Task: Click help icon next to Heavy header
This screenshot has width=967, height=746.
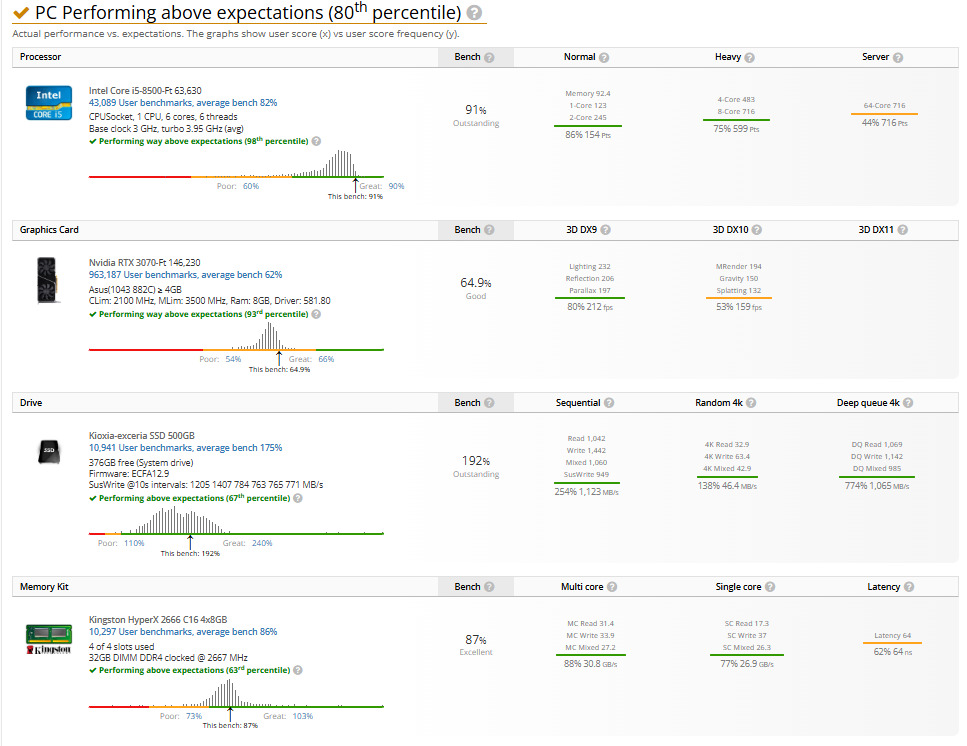Action: [x=749, y=58]
